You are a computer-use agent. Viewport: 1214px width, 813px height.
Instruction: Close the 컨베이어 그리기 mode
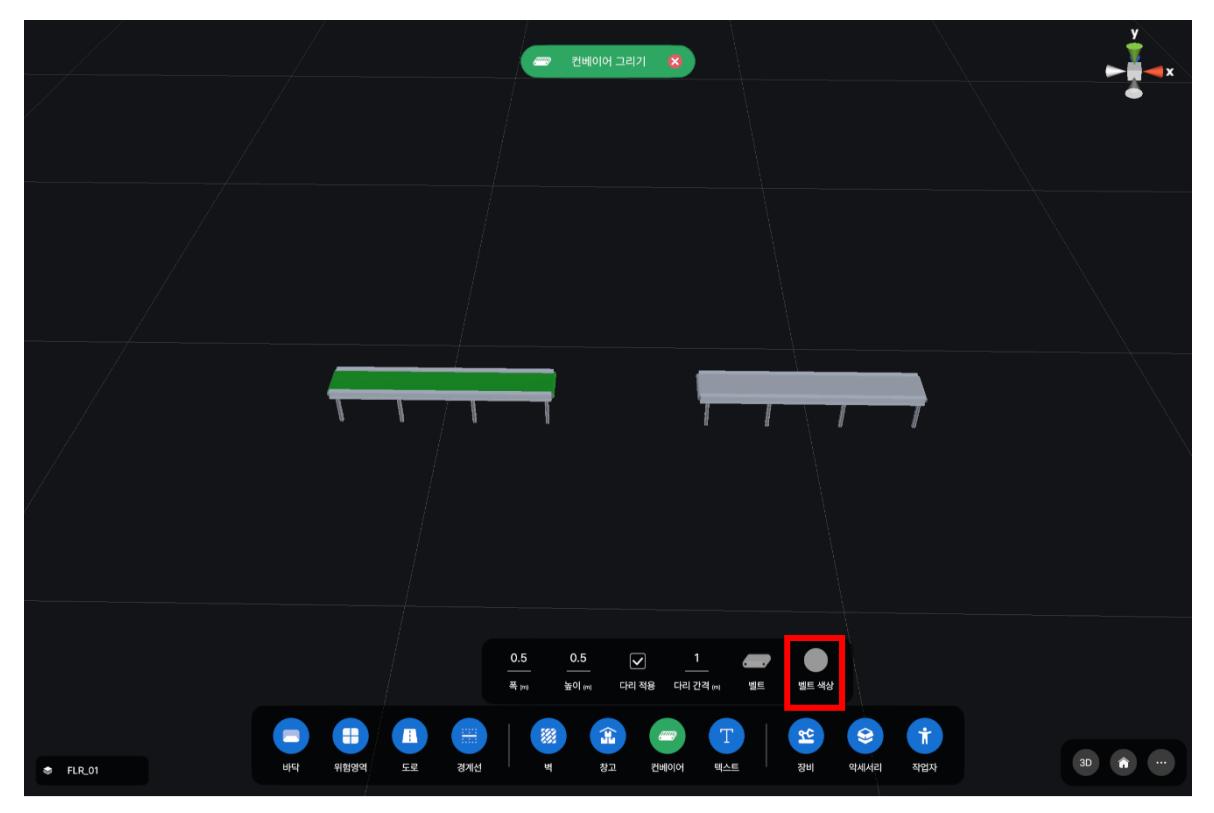pos(674,62)
